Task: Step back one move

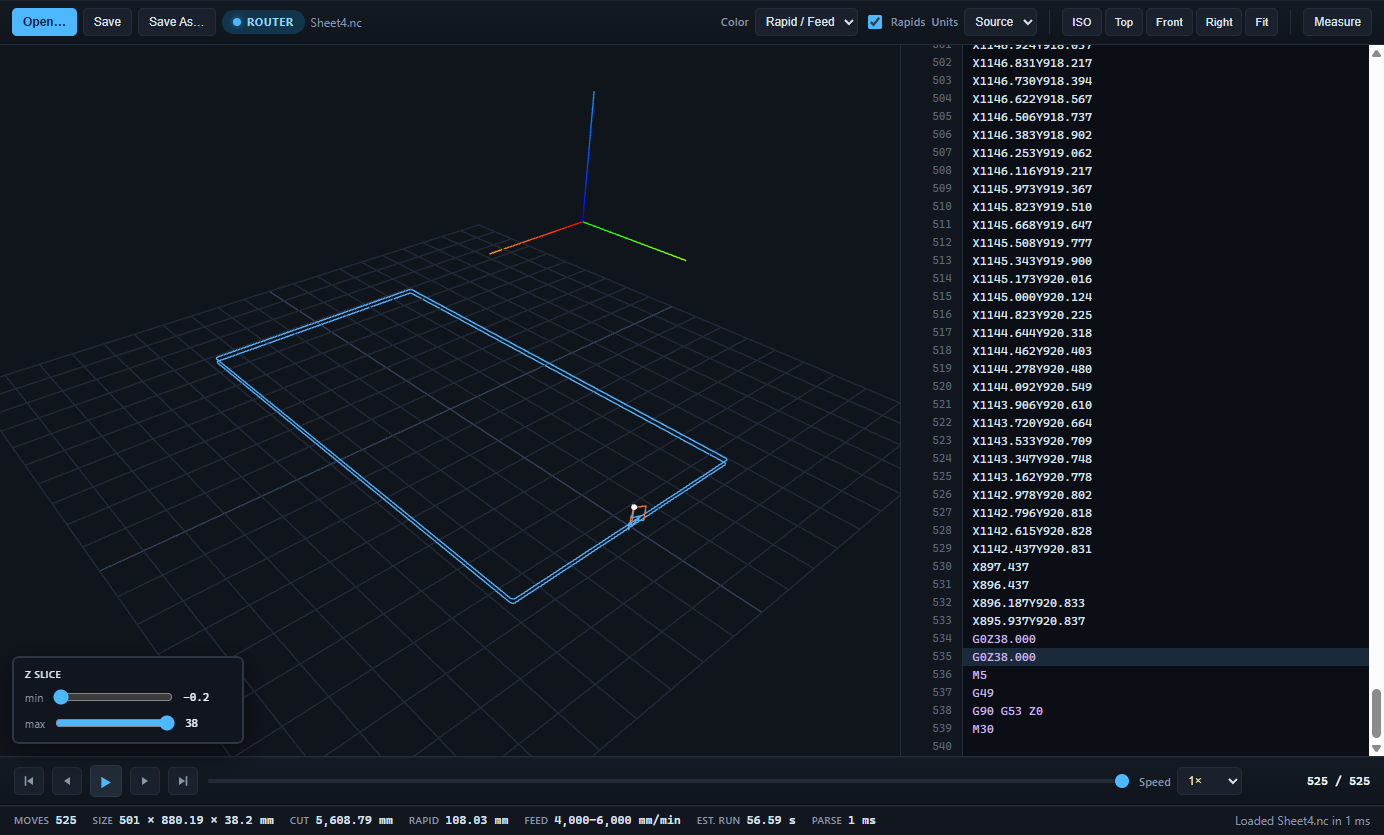Action: click(67, 781)
